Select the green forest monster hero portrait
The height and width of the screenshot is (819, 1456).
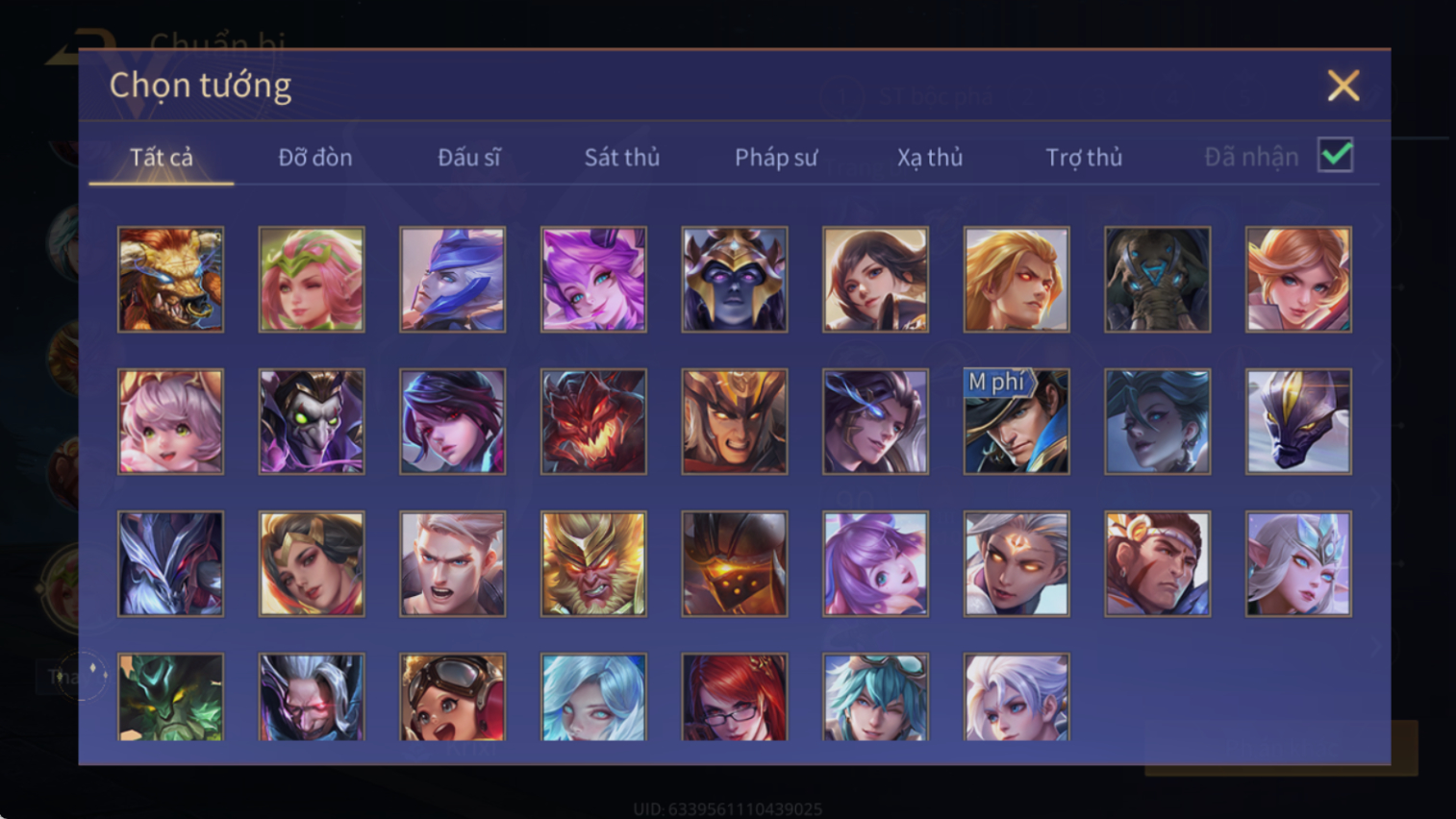(x=170, y=697)
